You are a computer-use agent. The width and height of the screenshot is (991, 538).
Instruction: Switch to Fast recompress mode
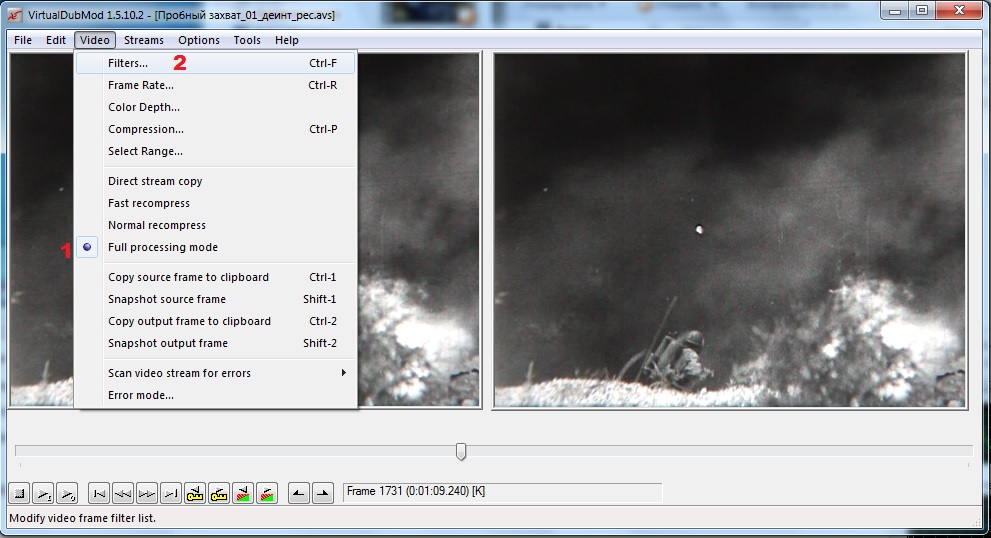tap(216, 203)
